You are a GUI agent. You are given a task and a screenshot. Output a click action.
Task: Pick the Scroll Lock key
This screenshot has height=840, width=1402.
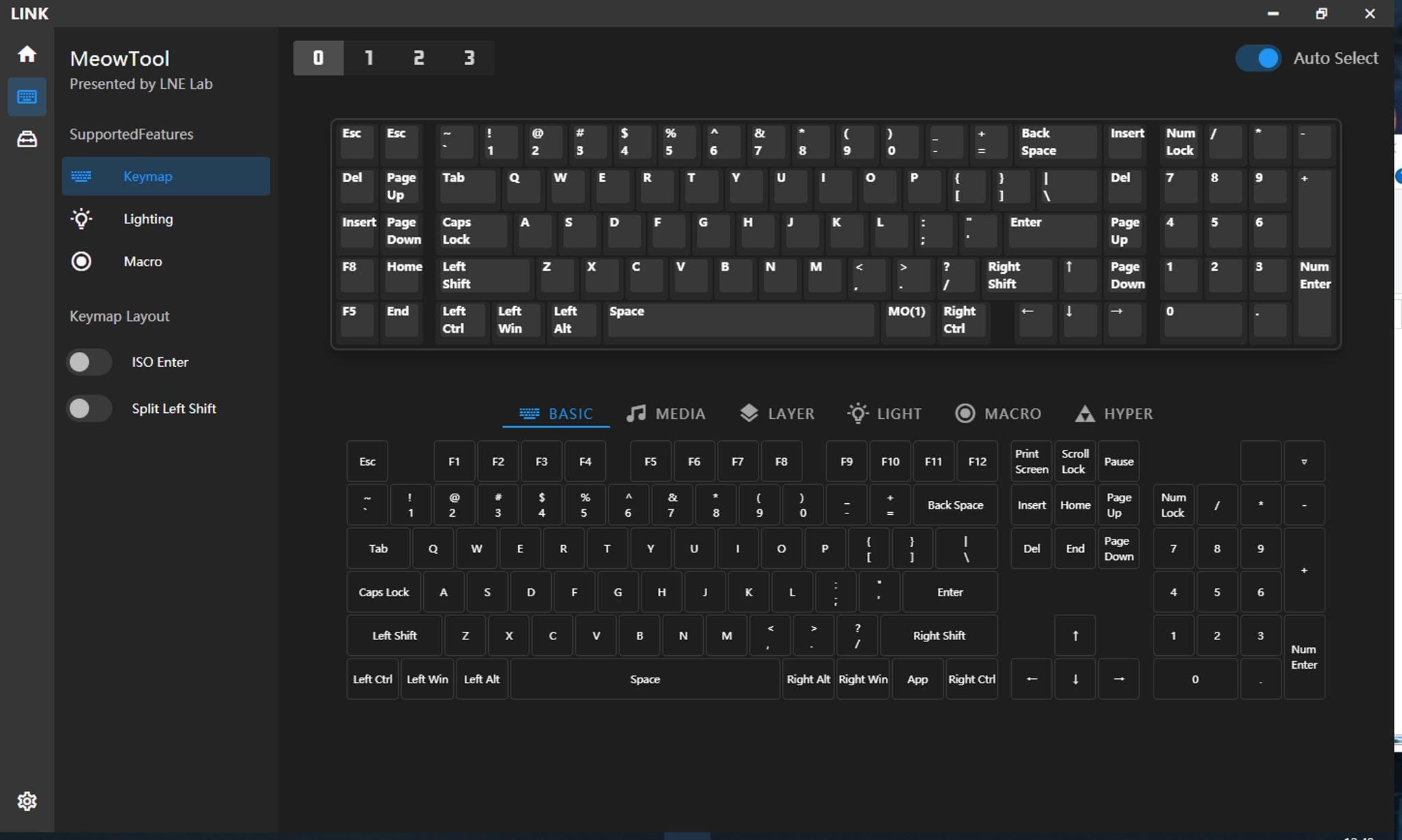1075,461
